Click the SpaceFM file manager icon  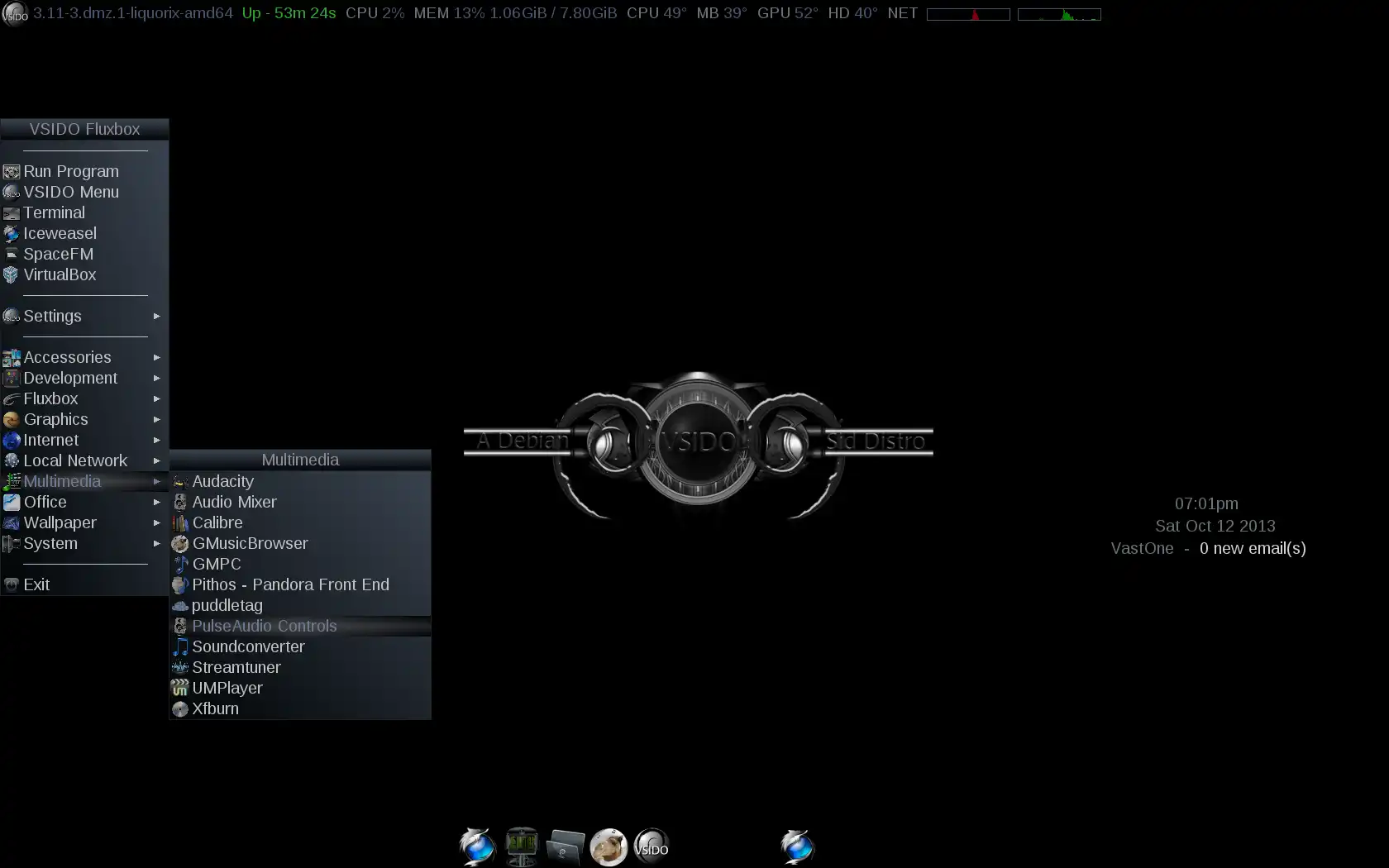point(12,255)
